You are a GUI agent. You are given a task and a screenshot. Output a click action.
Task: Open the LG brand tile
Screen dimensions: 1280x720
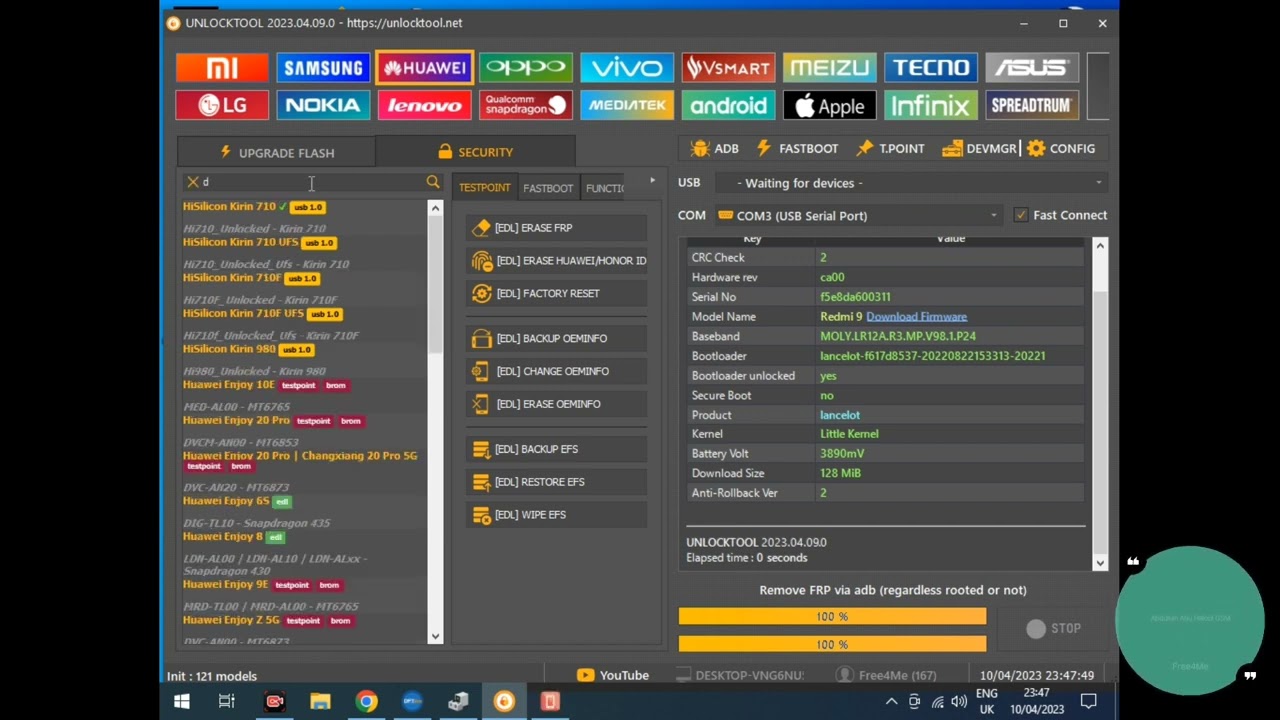222,105
